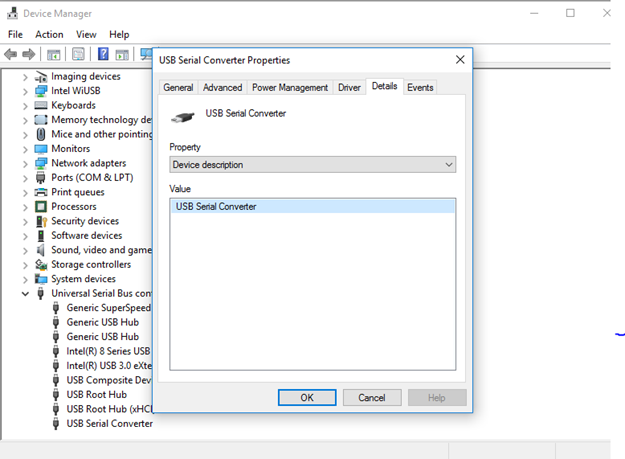Click the OK button
This screenshot has height=459, width=625.
(x=307, y=397)
